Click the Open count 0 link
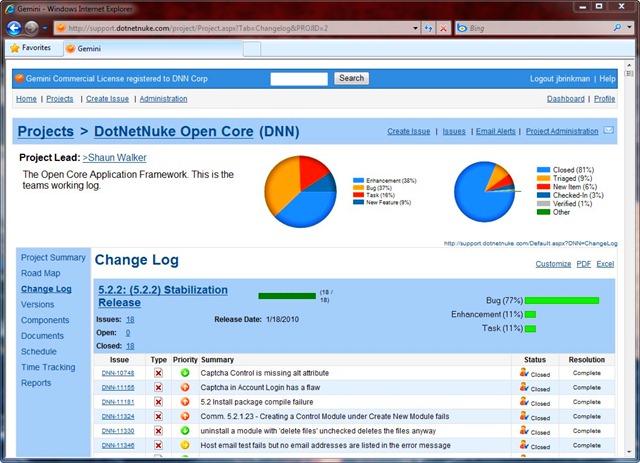Screen dimensions: 640x463 pyautogui.click(x=128, y=333)
